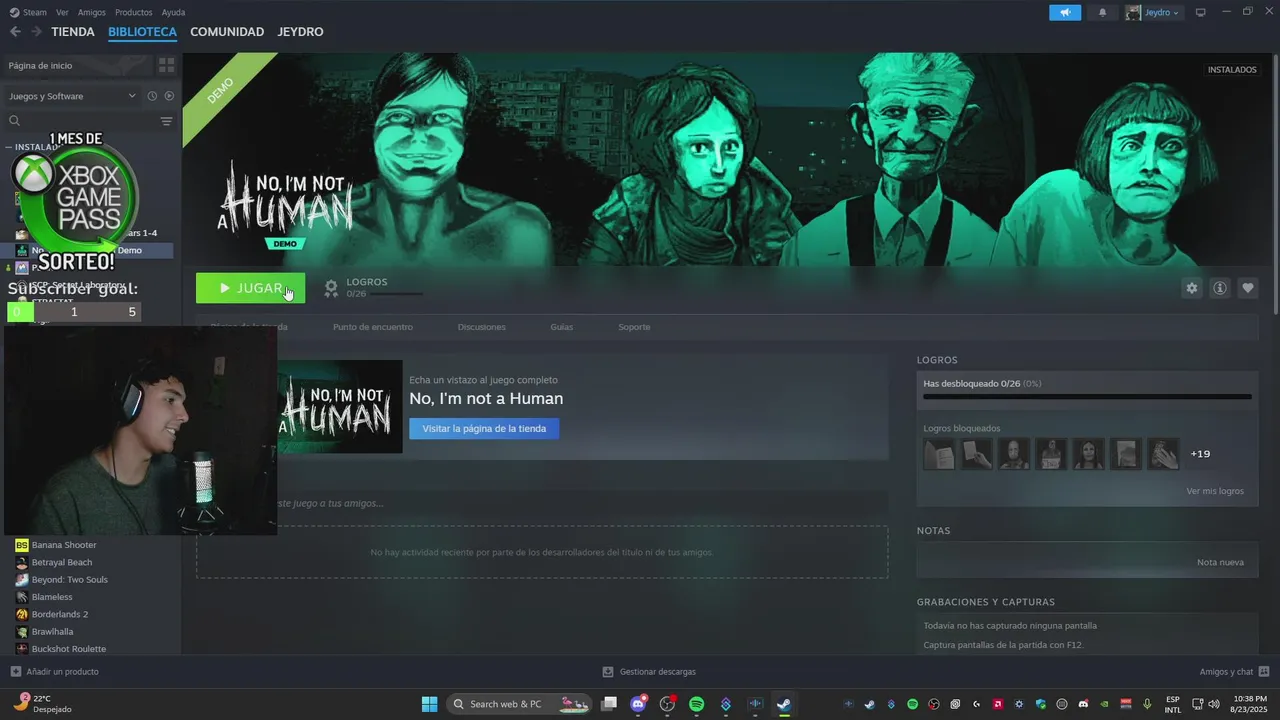Click the microphone icon in system tray

click(x=1147, y=704)
